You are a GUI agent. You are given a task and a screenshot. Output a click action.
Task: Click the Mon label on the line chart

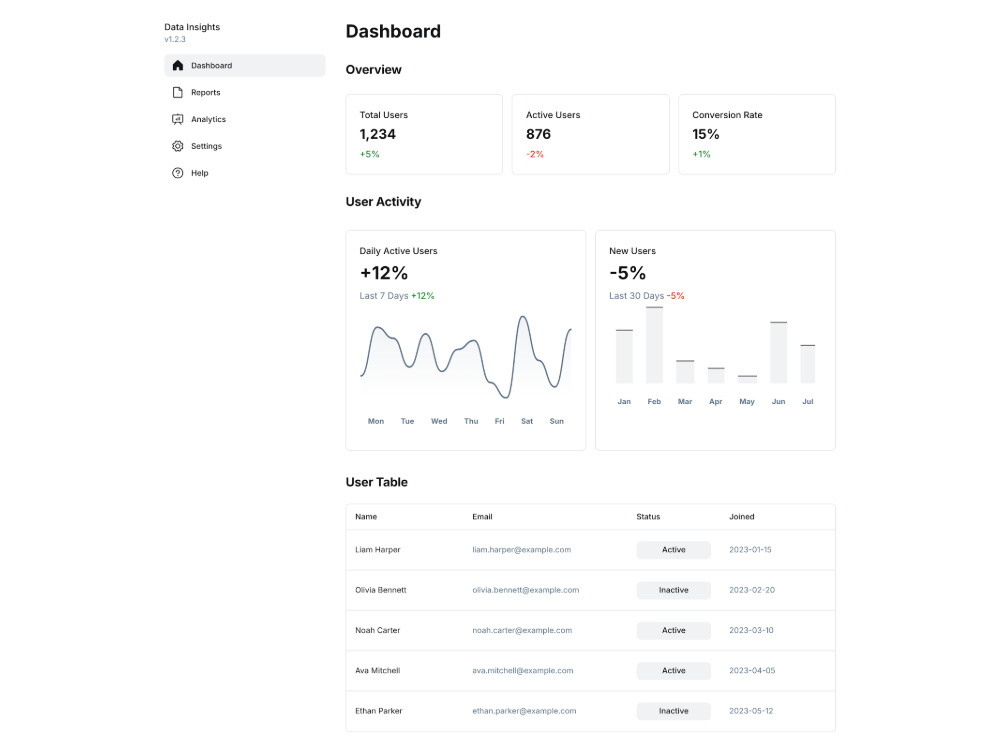(376, 422)
